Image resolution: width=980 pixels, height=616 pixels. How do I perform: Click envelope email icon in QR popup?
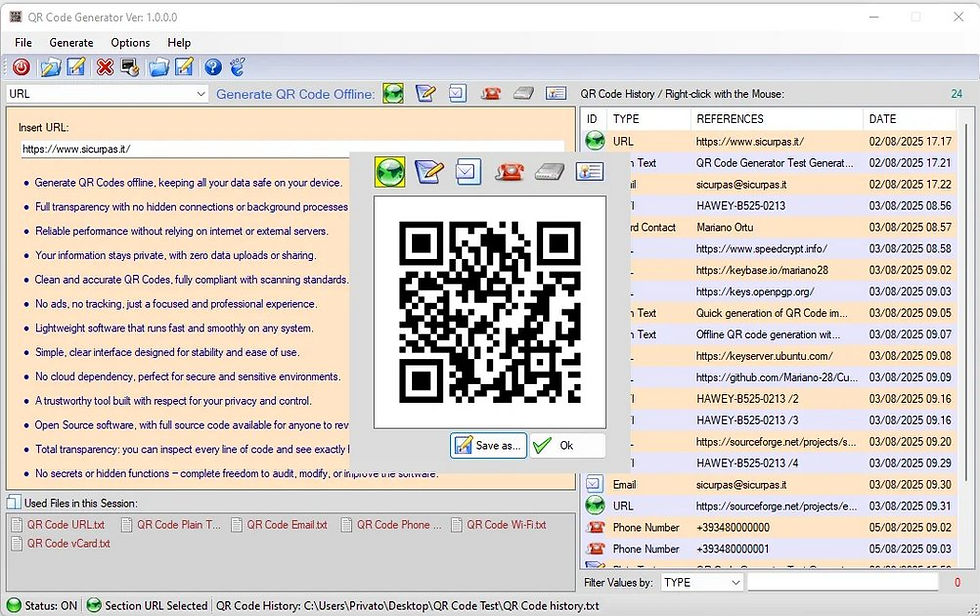coord(468,171)
